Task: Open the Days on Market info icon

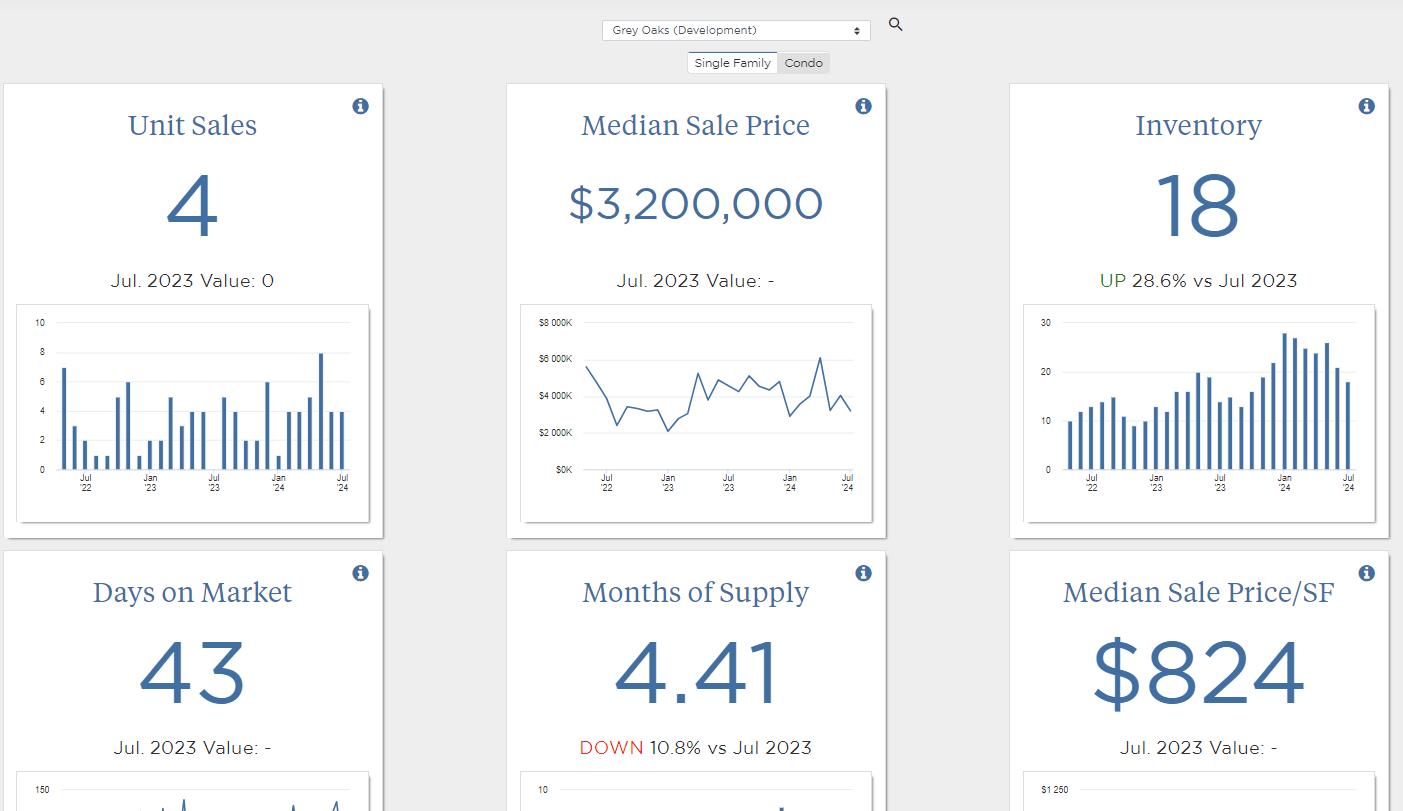Action: [x=361, y=573]
